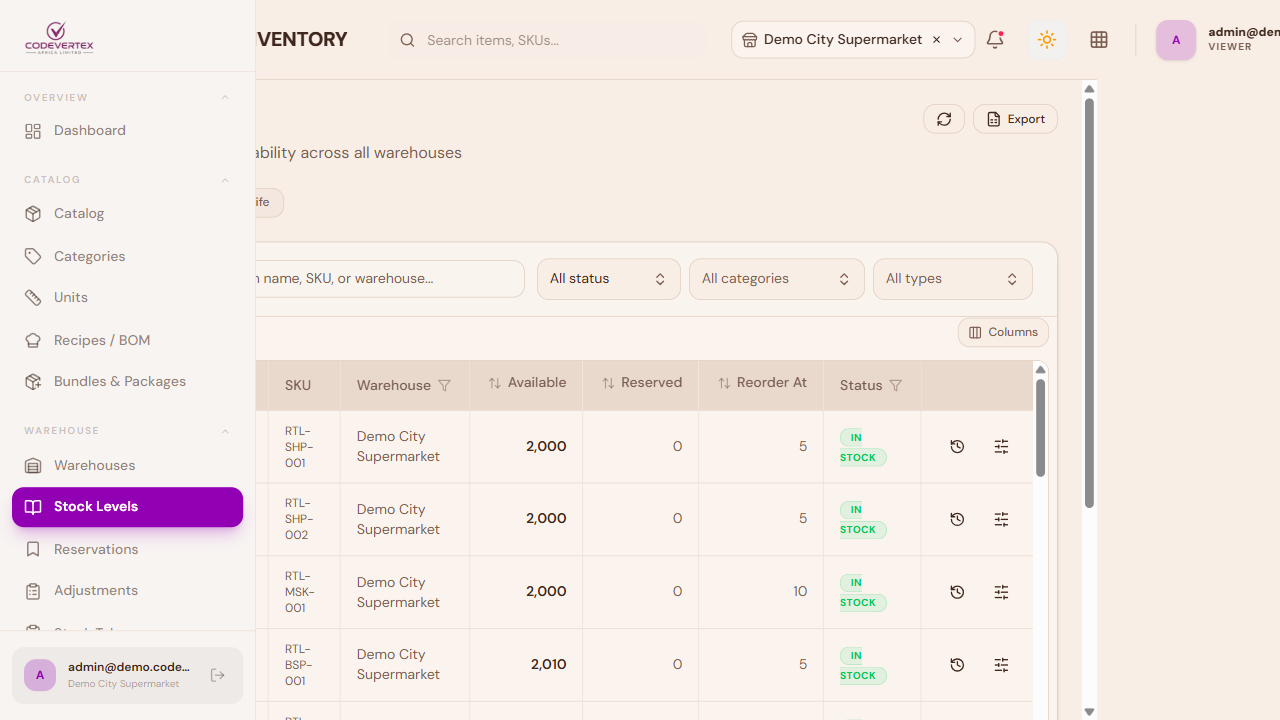Navigate to Recipes / BOM
Viewport: 1280px width, 720px height.
pyautogui.click(x=127, y=341)
